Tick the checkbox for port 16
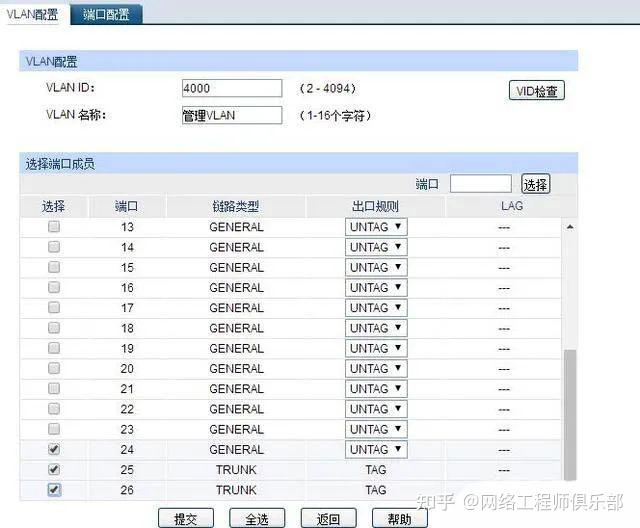Image resolution: width=640 pixels, height=528 pixels. tap(54, 287)
